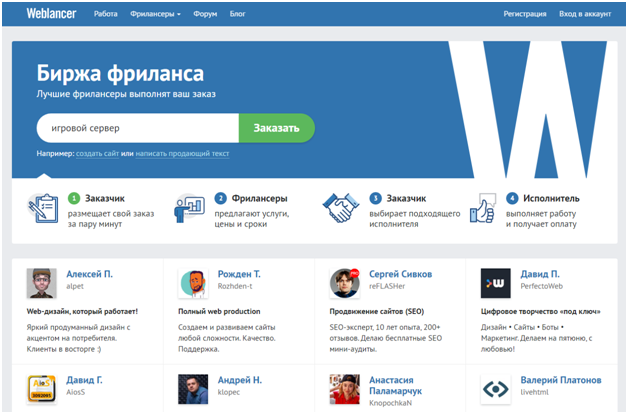Viewport: 628px width, 414px height.
Task: Click Цифровое творчество «под ключ» heading
Action: tap(541, 311)
